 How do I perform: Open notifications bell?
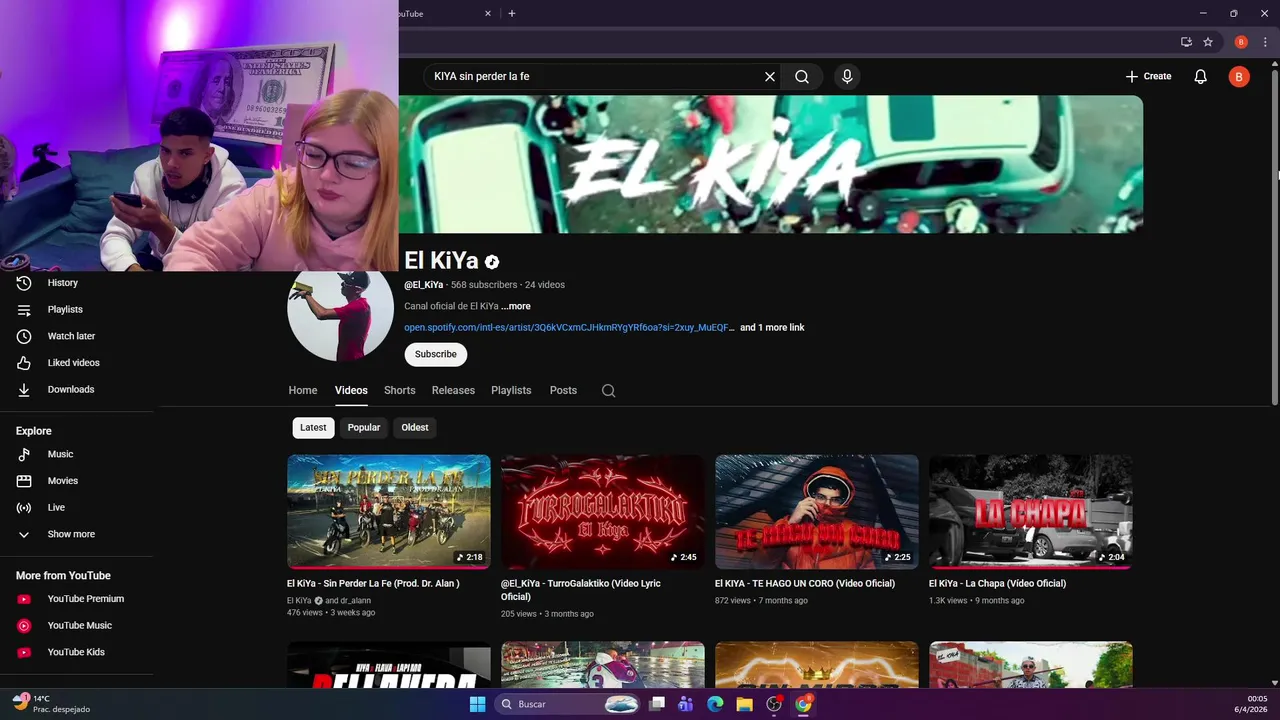[x=1201, y=76]
